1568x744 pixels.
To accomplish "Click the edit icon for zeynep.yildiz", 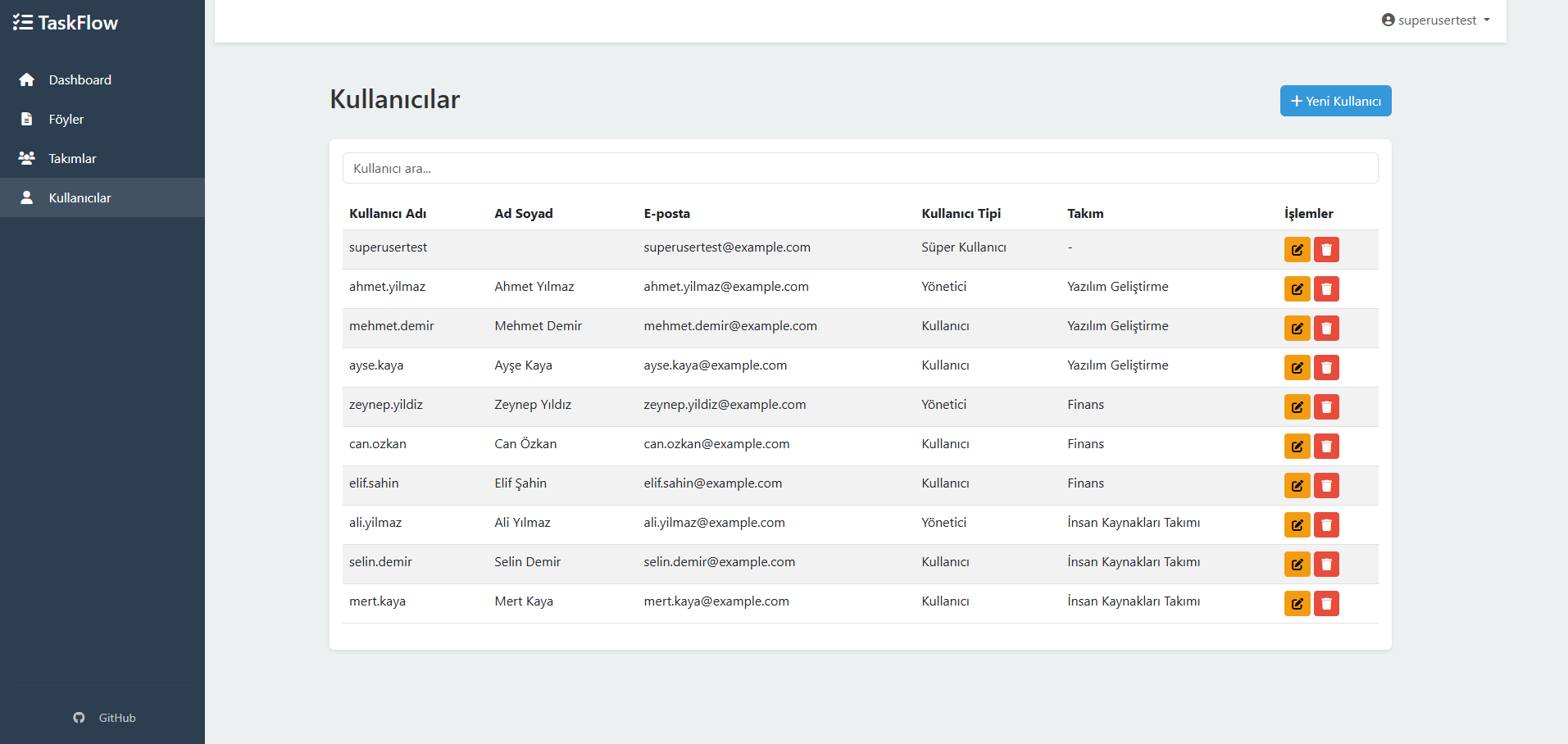I will tap(1297, 407).
